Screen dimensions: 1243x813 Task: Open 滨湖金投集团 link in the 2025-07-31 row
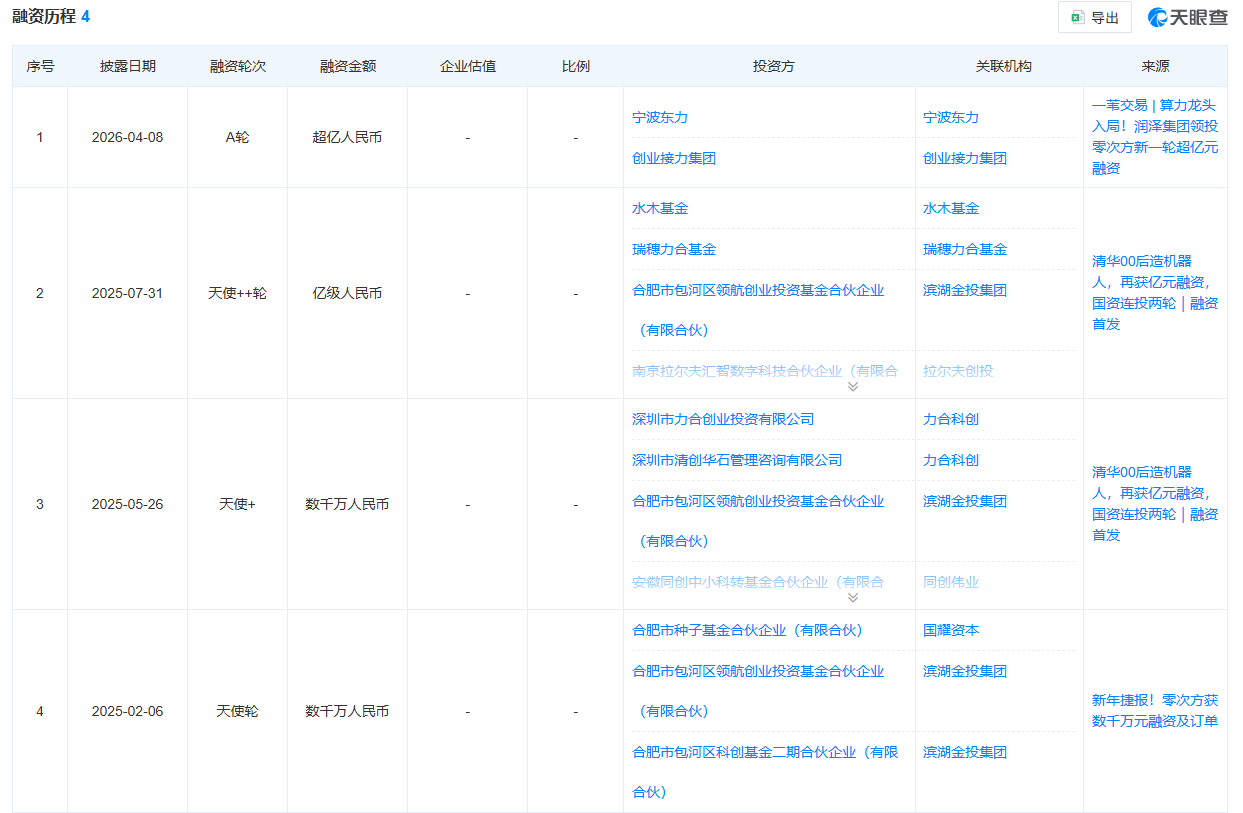pos(965,290)
